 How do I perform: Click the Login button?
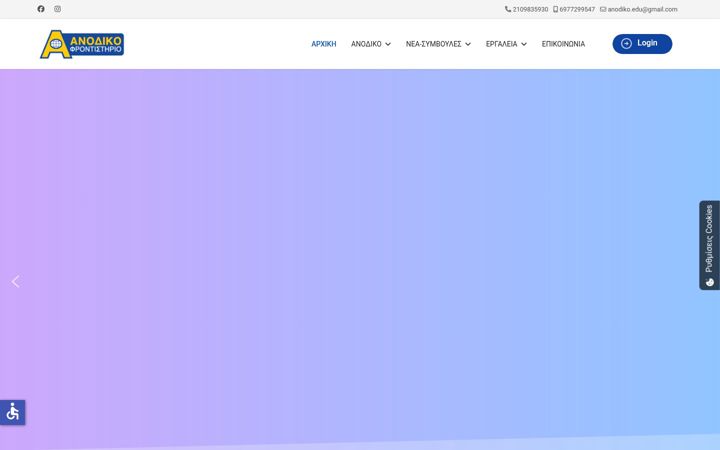tap(642, 44)
